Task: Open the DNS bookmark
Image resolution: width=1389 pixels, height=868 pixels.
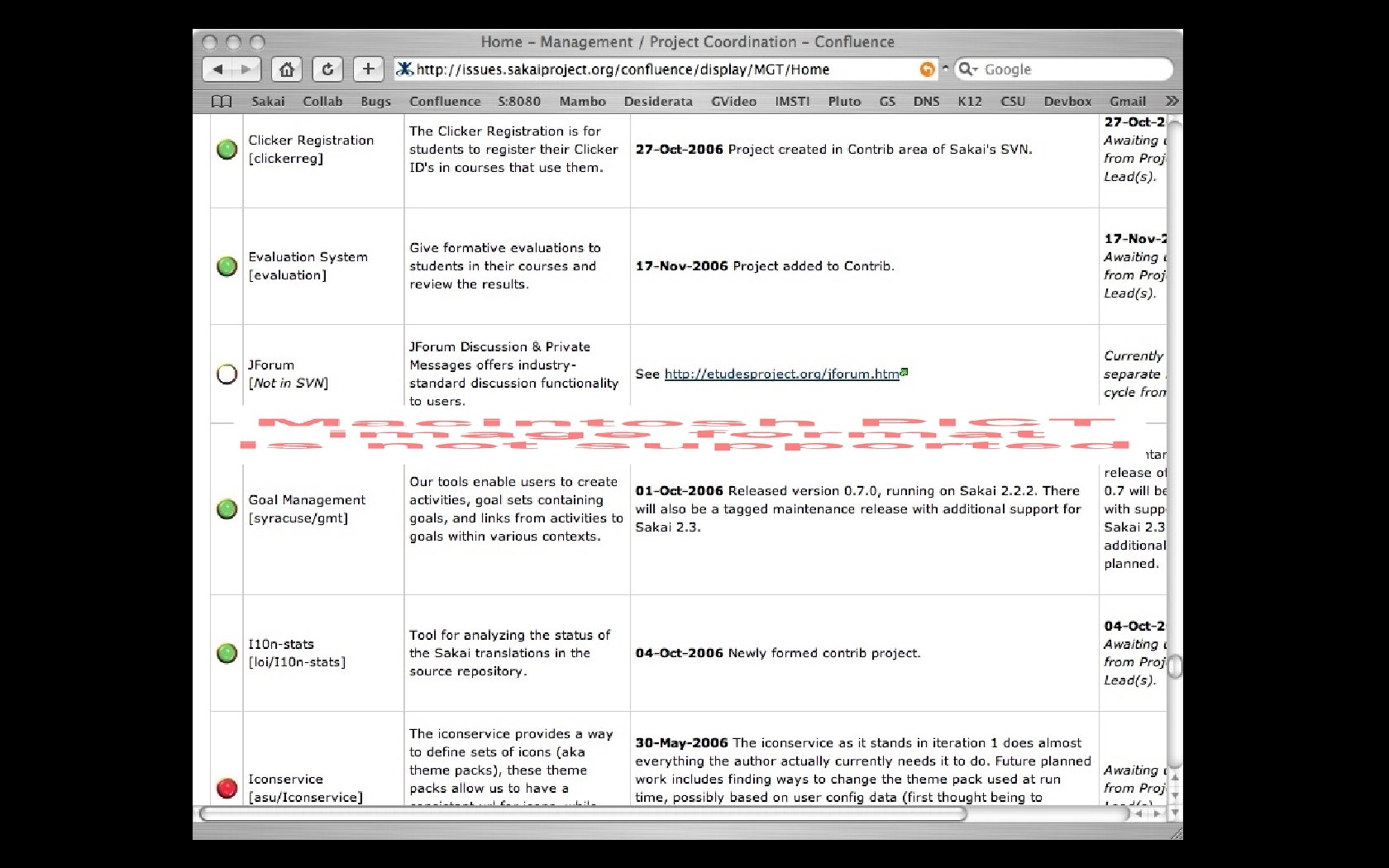Action: [x=926, y=101]
